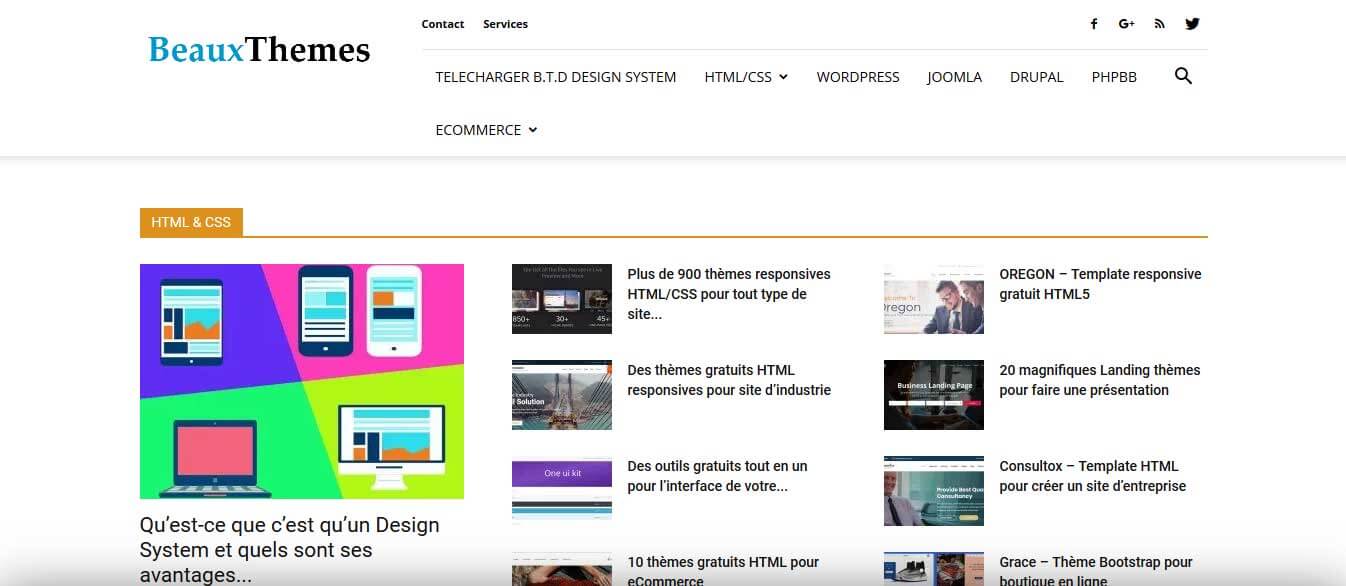Open the RSS feed icon
The image size is (1346, 586).
pos(1159,24)
